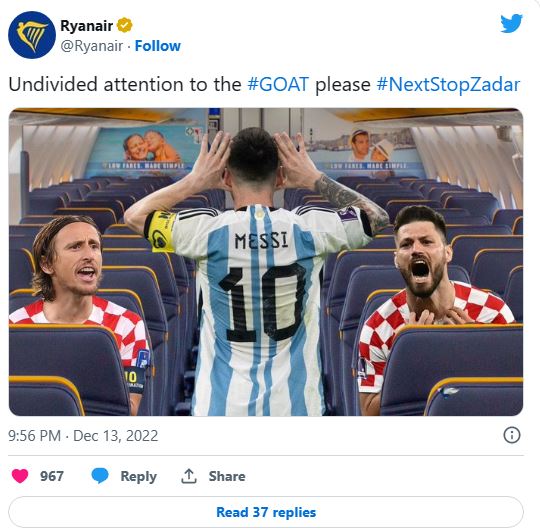Click the MESSI 10 jersey in photo

262,303
